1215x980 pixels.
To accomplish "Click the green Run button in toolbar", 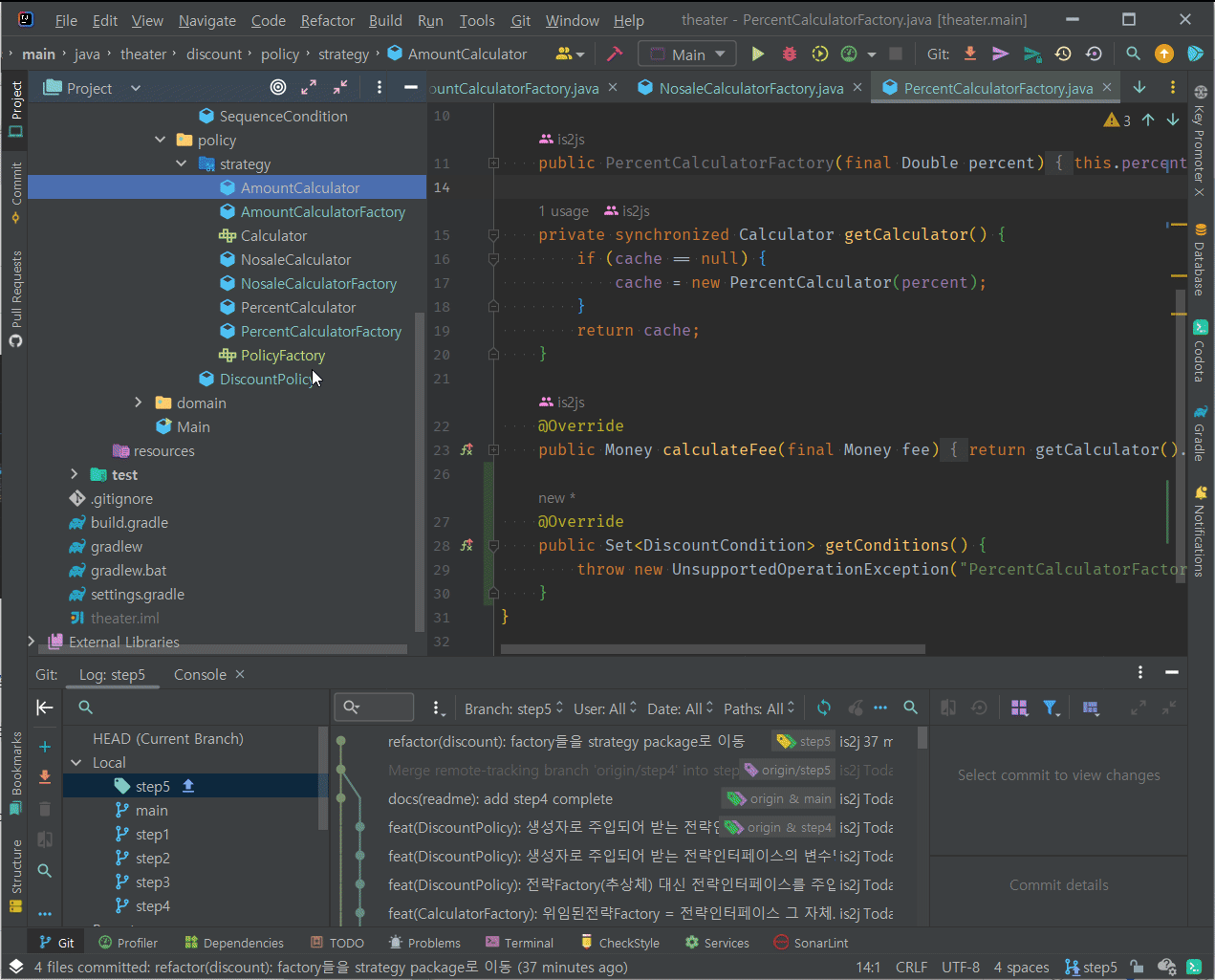I will click(757, 54).
